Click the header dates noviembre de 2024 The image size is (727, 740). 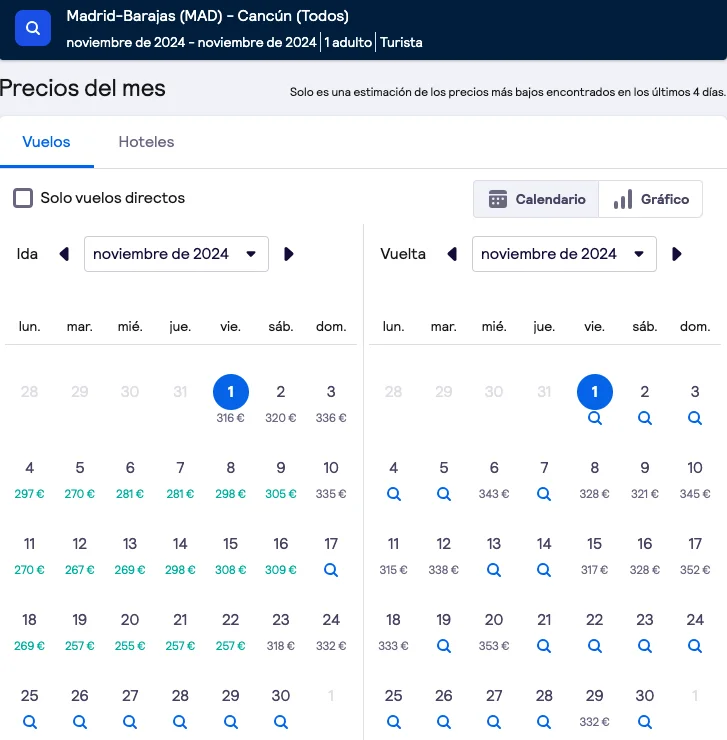click(191, 42)
